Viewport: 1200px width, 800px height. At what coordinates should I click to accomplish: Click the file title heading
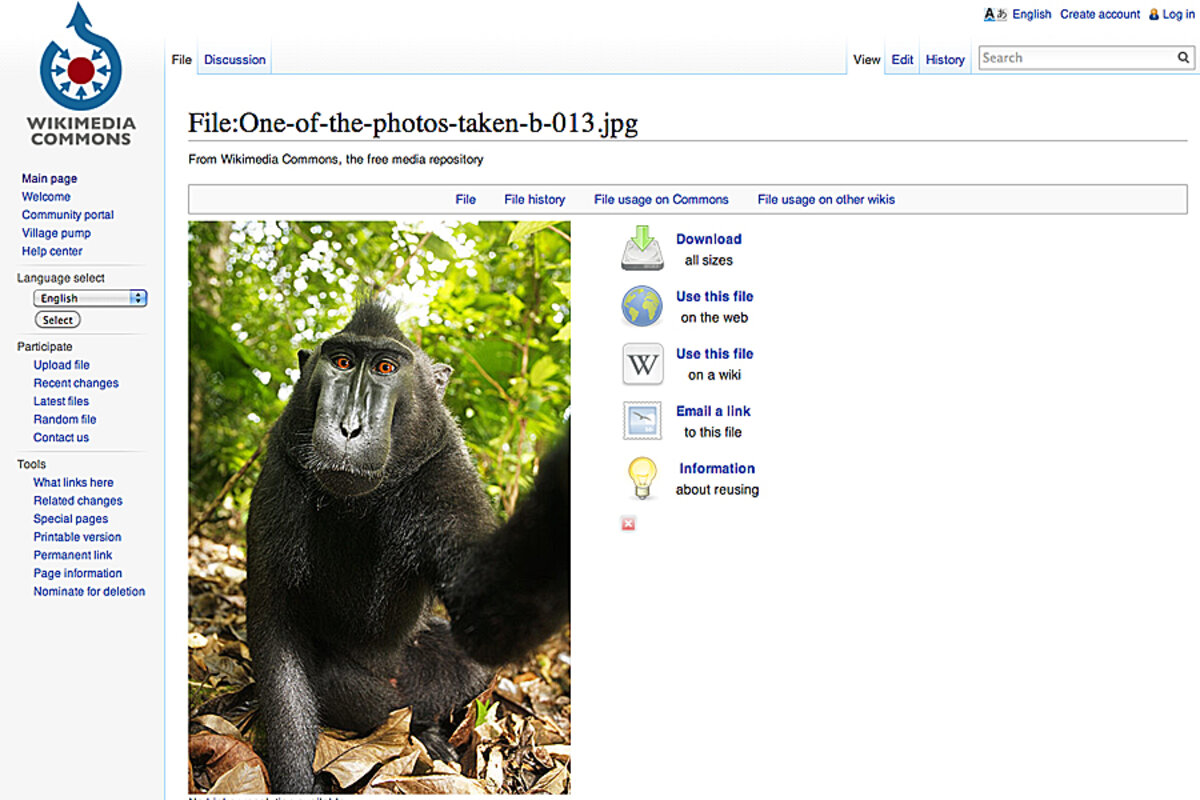(x=413, y=123)
